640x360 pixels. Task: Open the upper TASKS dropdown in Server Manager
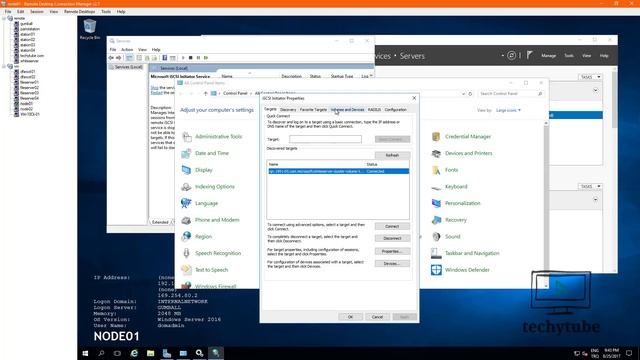point(590,77)
